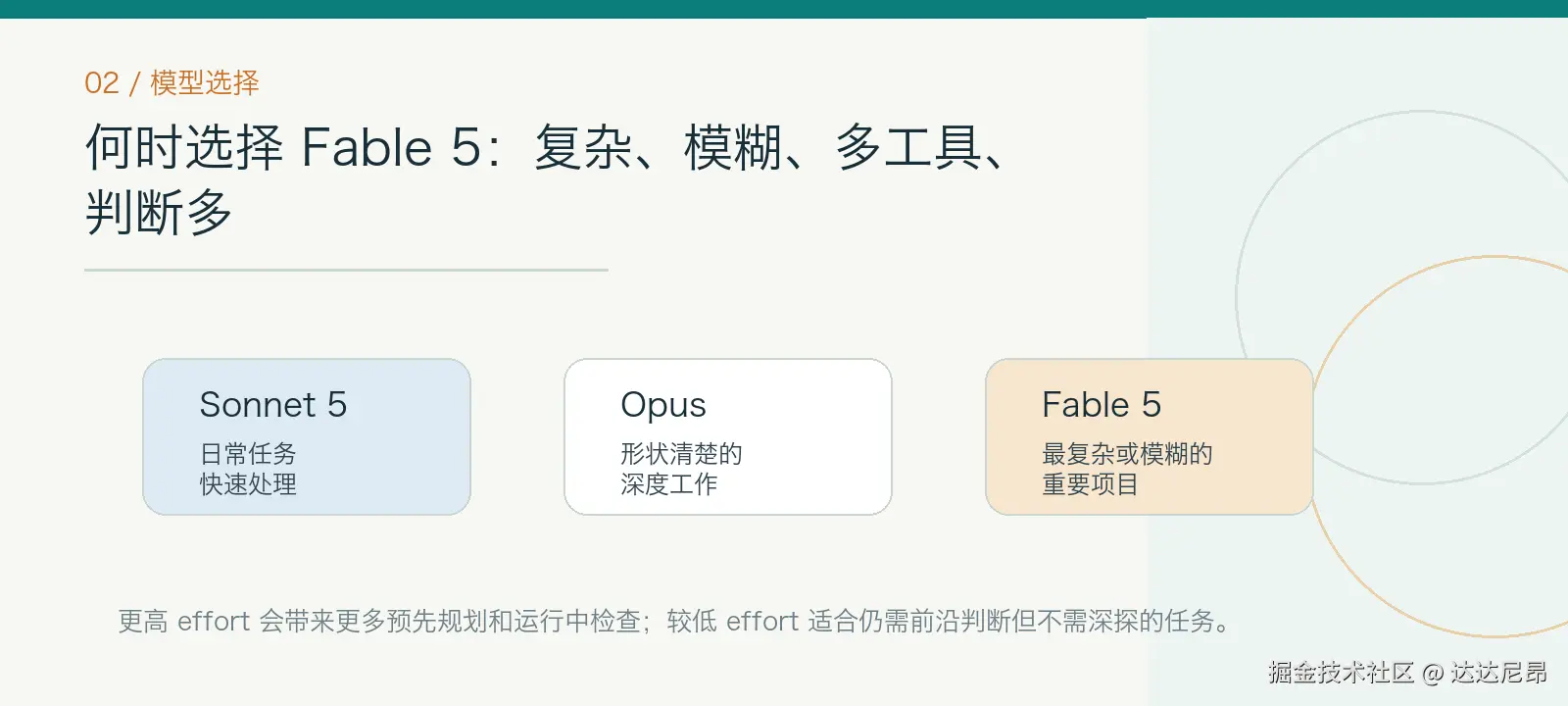This screenshot has width=1568, height=706.
Task: Click the text 形状清楚的 in Opus card
Action: [681, 453]
